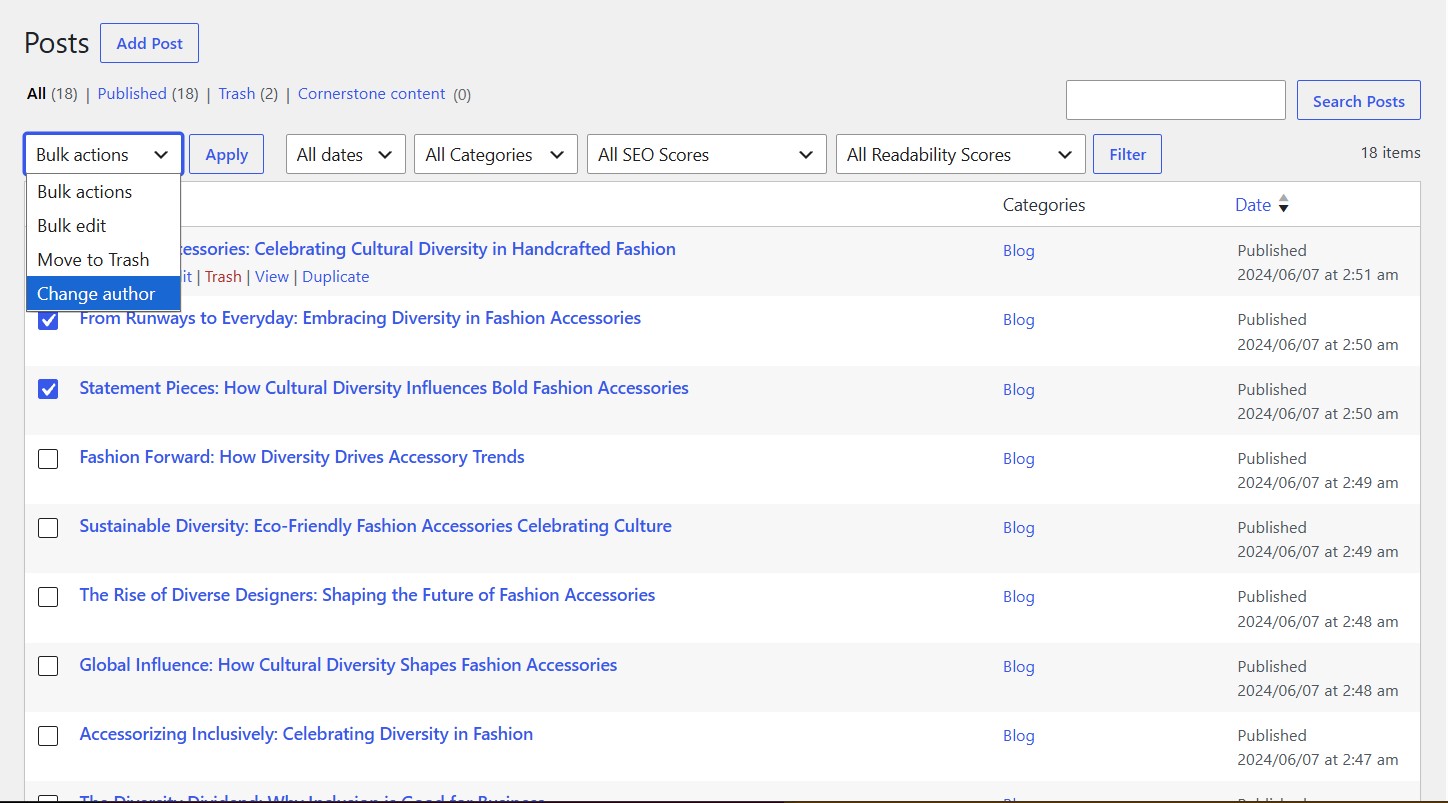This screenshot has height=803, width=1448.
Task: Duplicate the Handcrafted Fashion post
Action: tap(336, 277)
